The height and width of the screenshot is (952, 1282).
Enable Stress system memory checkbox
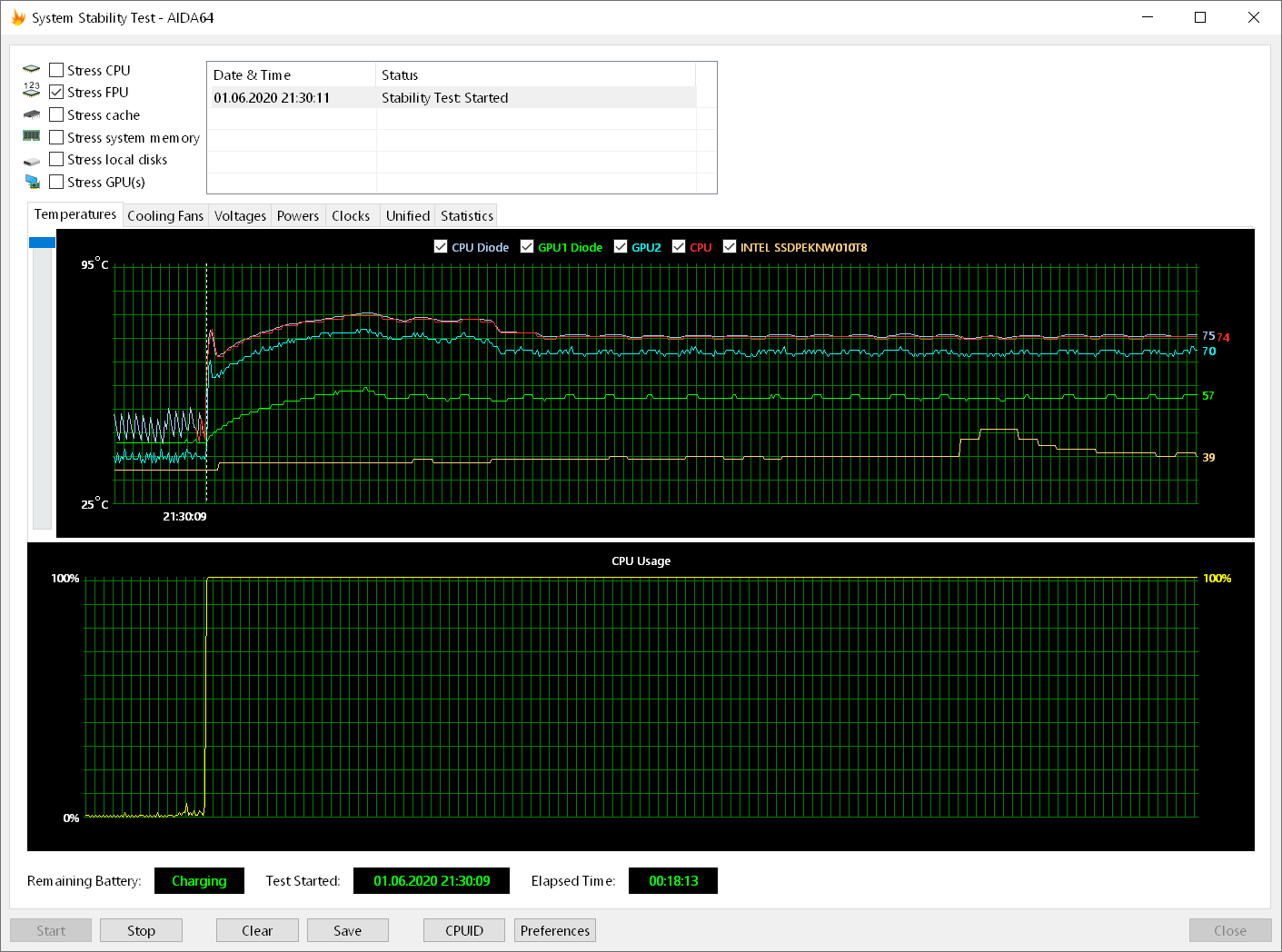(x=56, y=137)
